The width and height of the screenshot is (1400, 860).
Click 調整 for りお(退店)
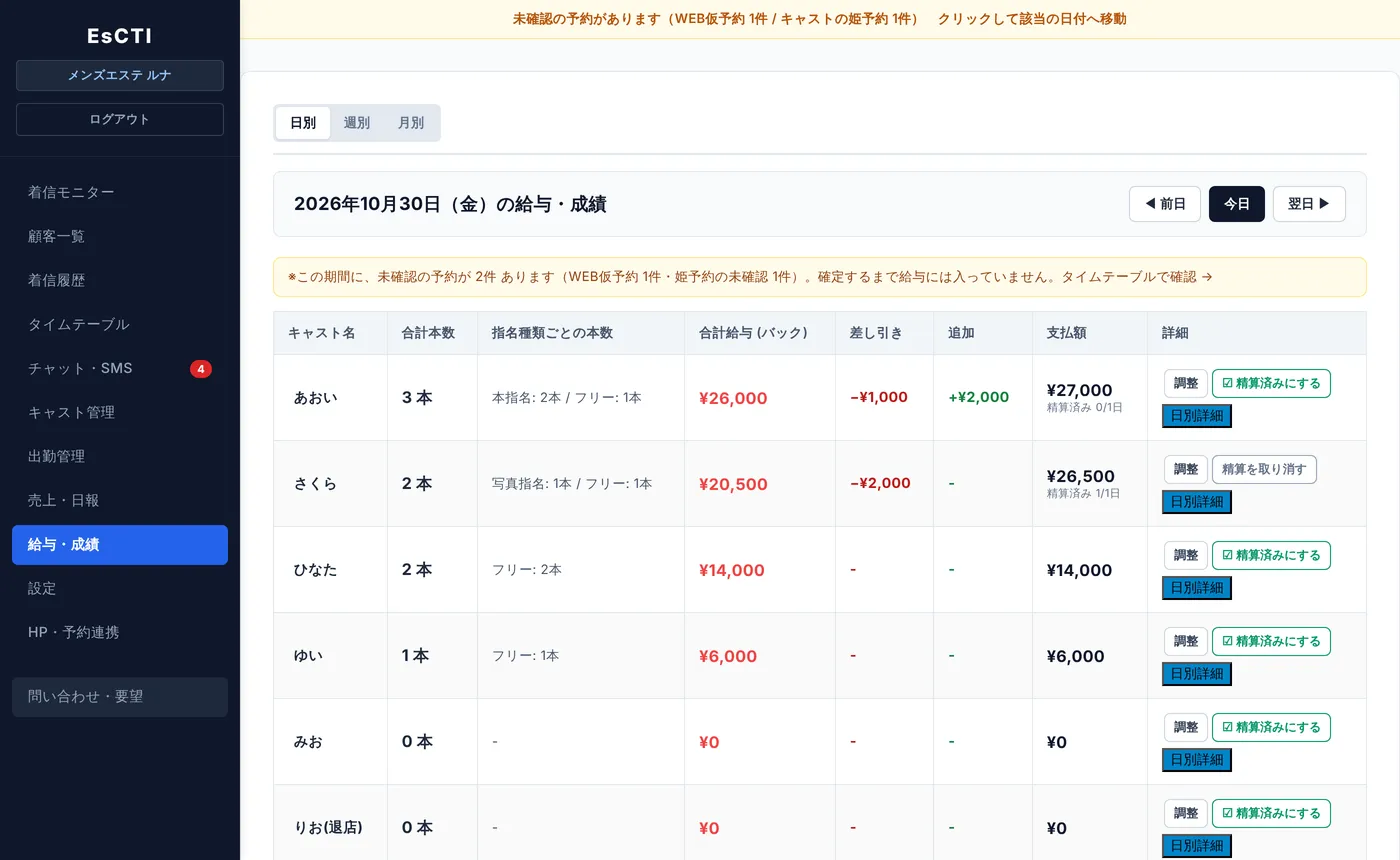click(x=1186, y=813)
